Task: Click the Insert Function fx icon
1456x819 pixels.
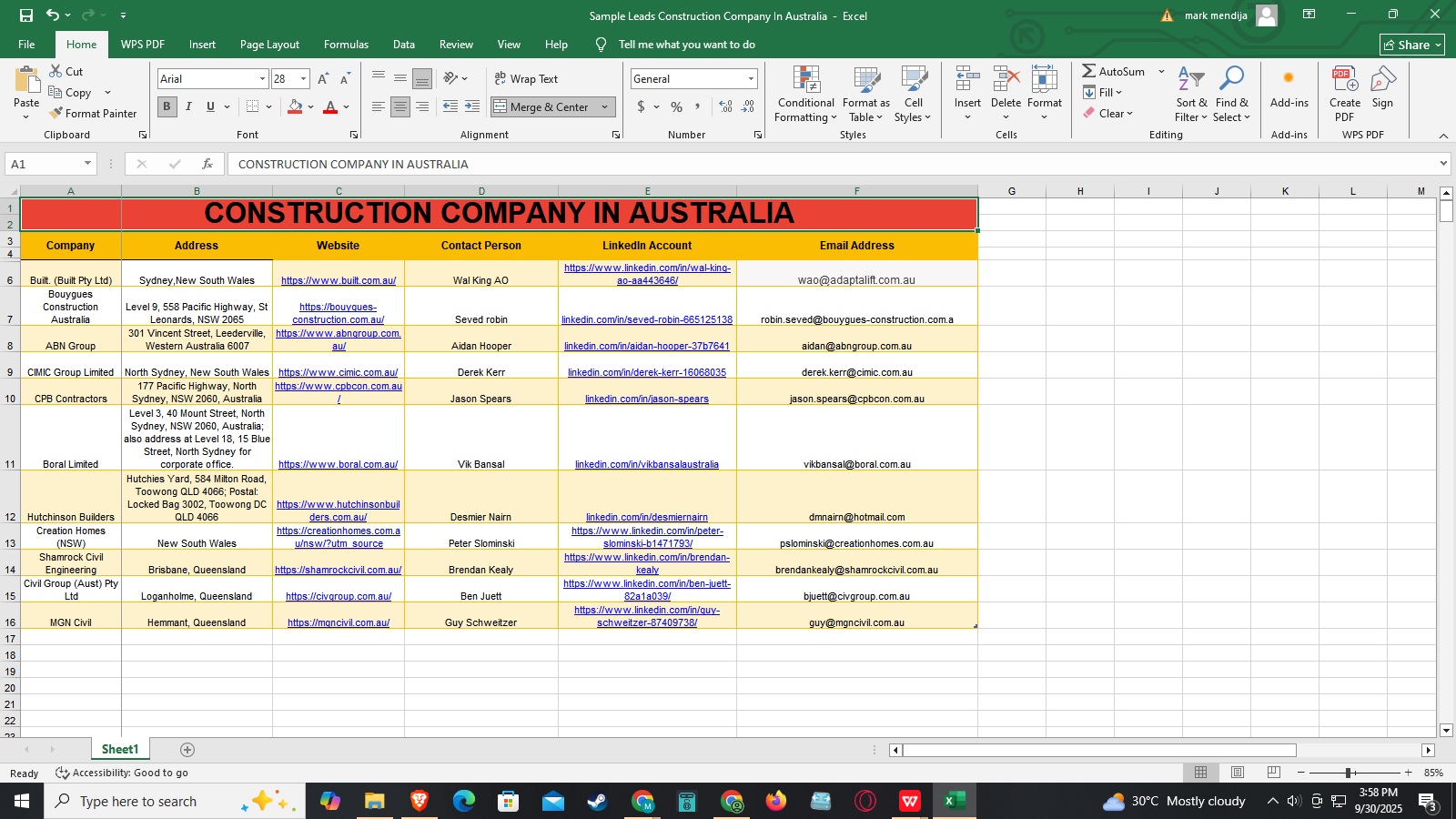Action: [207, 164]
